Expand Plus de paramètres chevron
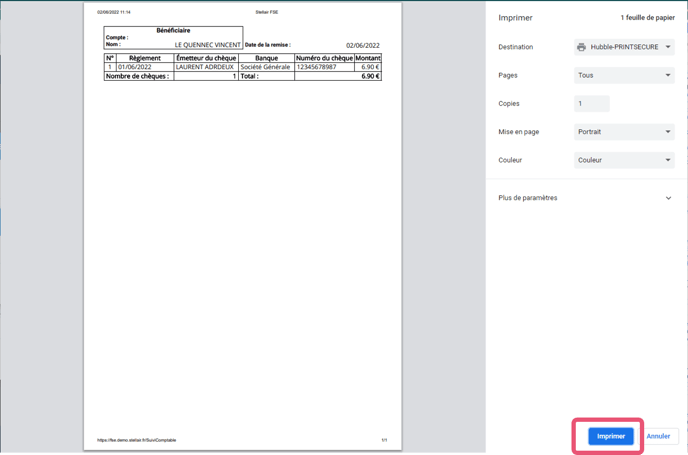 (668, 198)
